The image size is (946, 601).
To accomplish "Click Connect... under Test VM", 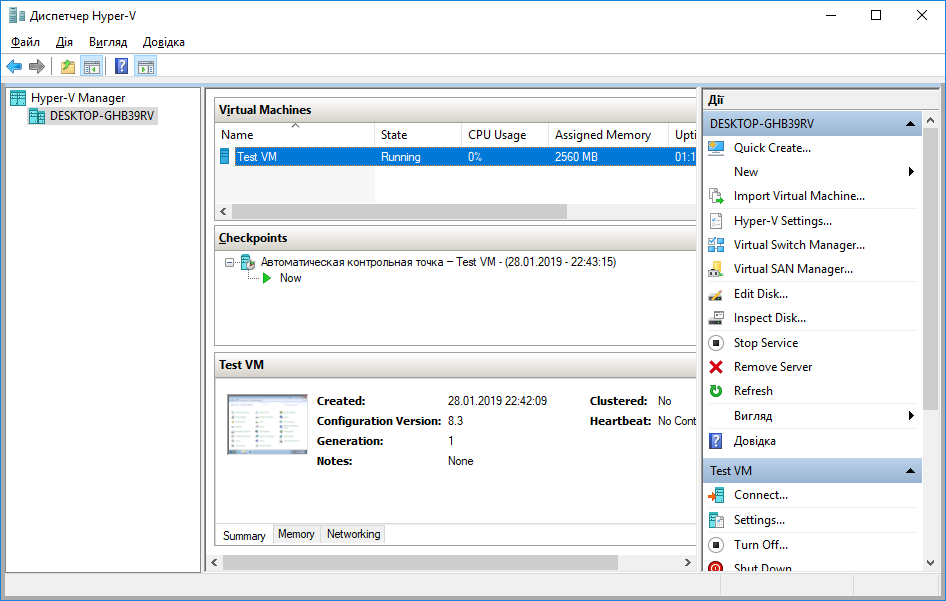I will click(x=761, y=495).
